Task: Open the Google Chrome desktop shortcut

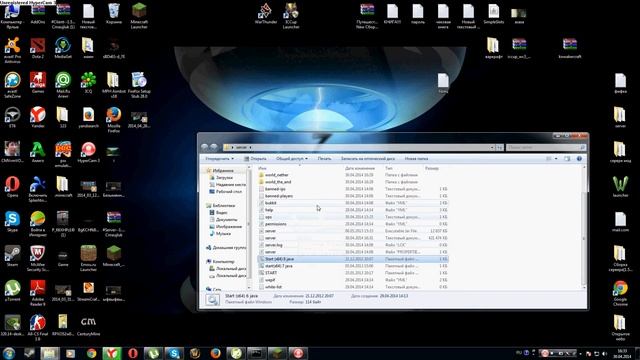Action: 620,293
